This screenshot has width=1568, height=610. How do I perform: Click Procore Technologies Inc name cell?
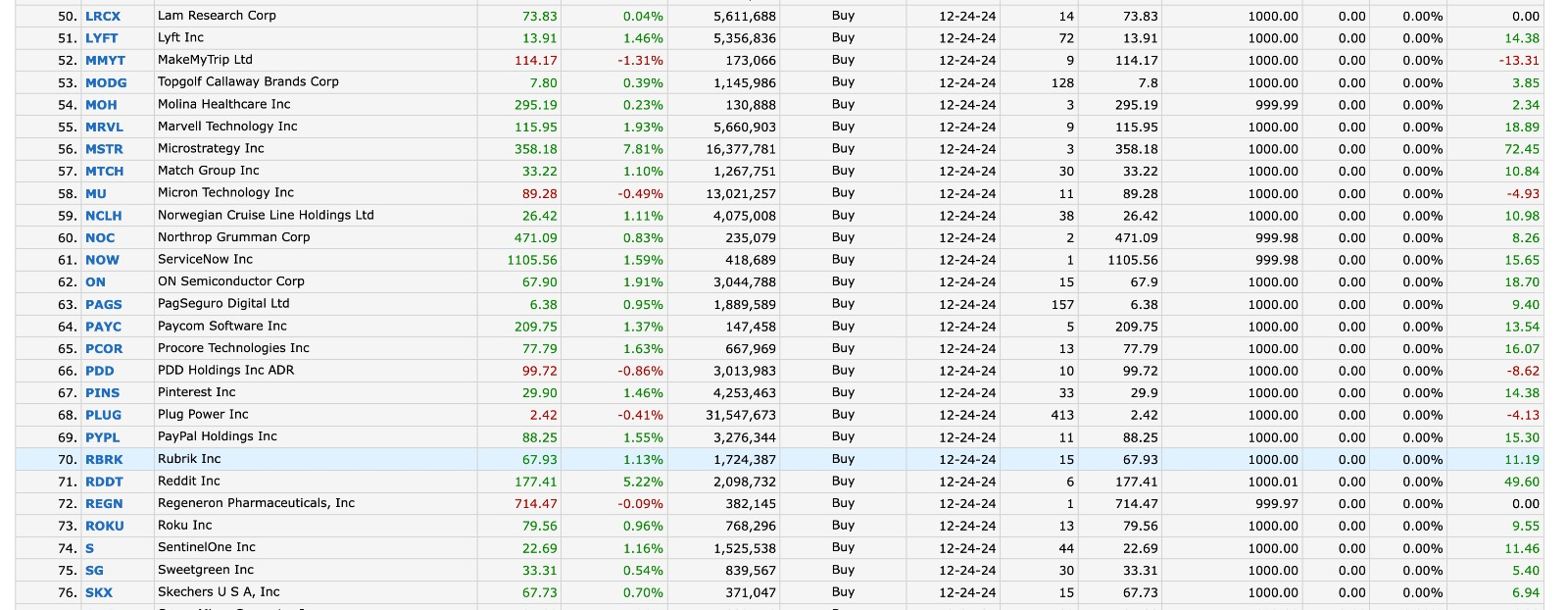233,348
